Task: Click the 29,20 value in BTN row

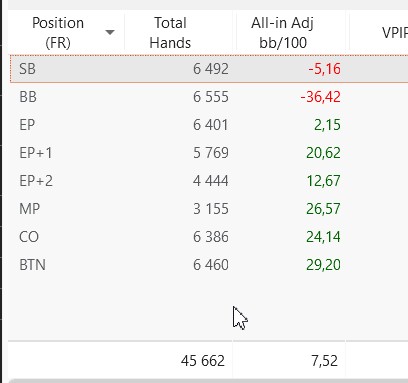Action: pyautogui.click(x=323, y=265)
